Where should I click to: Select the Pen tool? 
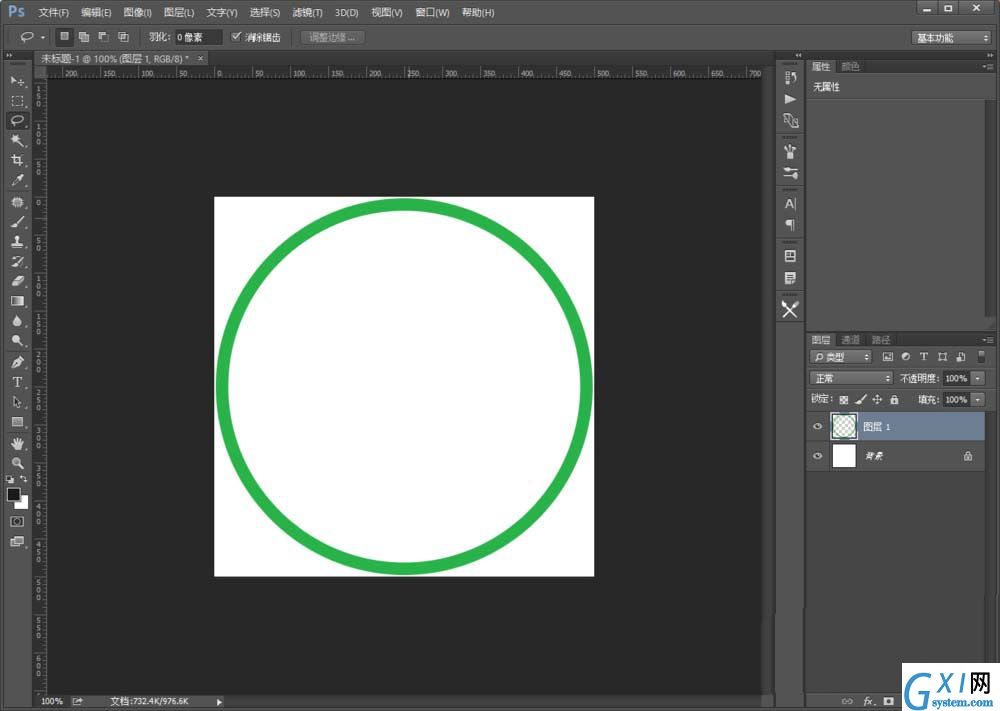pos(17,362)
